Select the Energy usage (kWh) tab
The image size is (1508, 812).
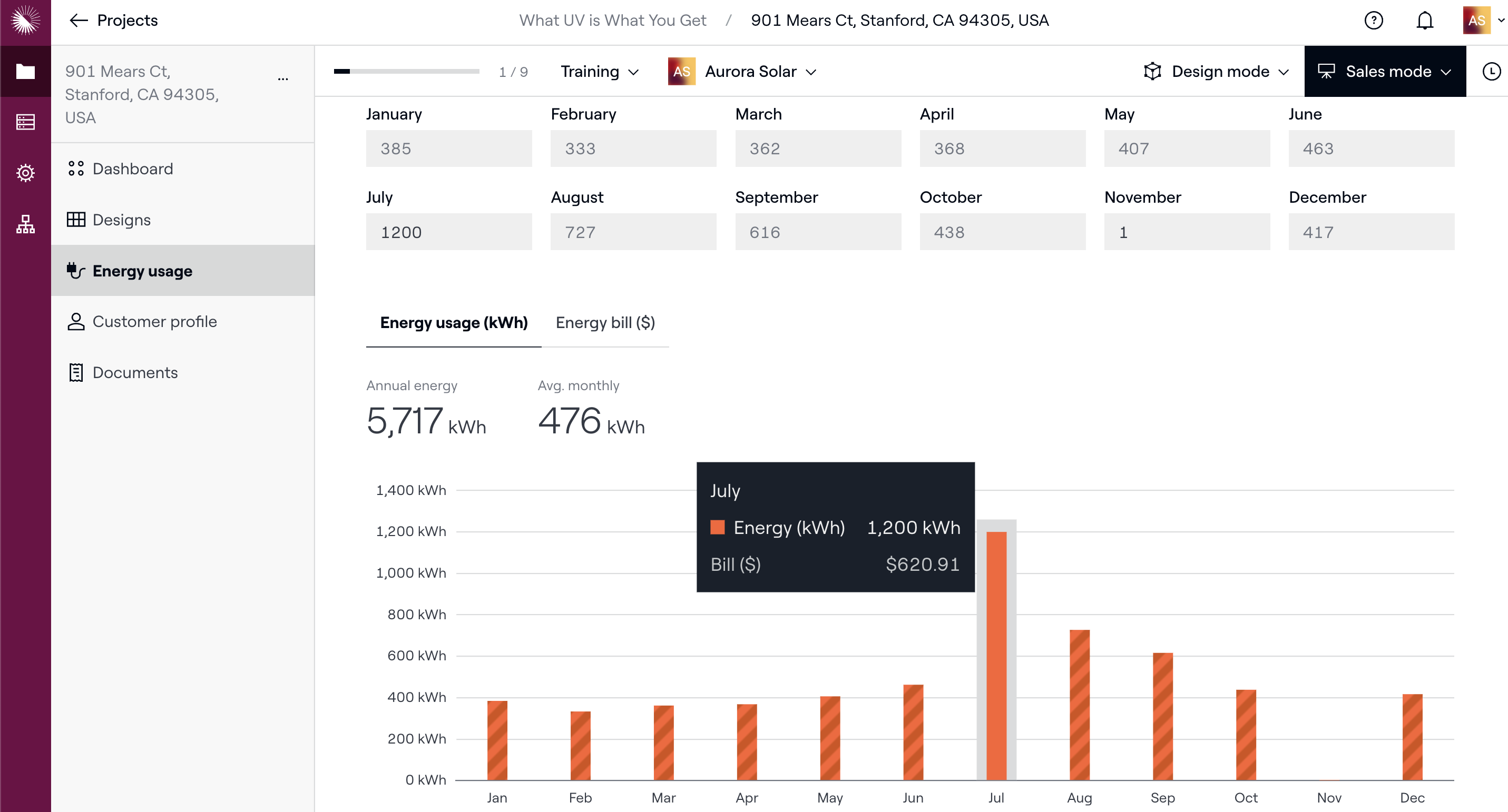click(454, 323)
